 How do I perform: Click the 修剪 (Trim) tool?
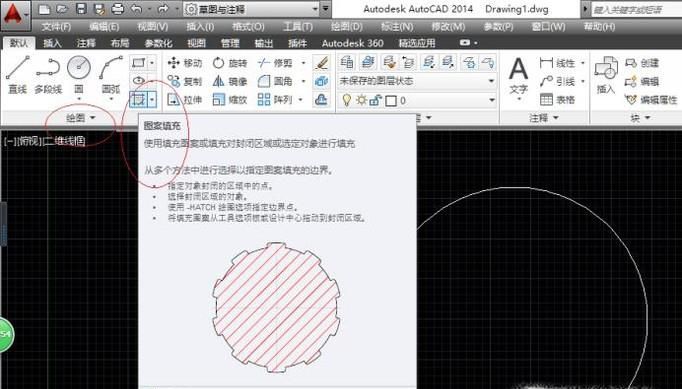pyautogui.click(x=276, y=63)
